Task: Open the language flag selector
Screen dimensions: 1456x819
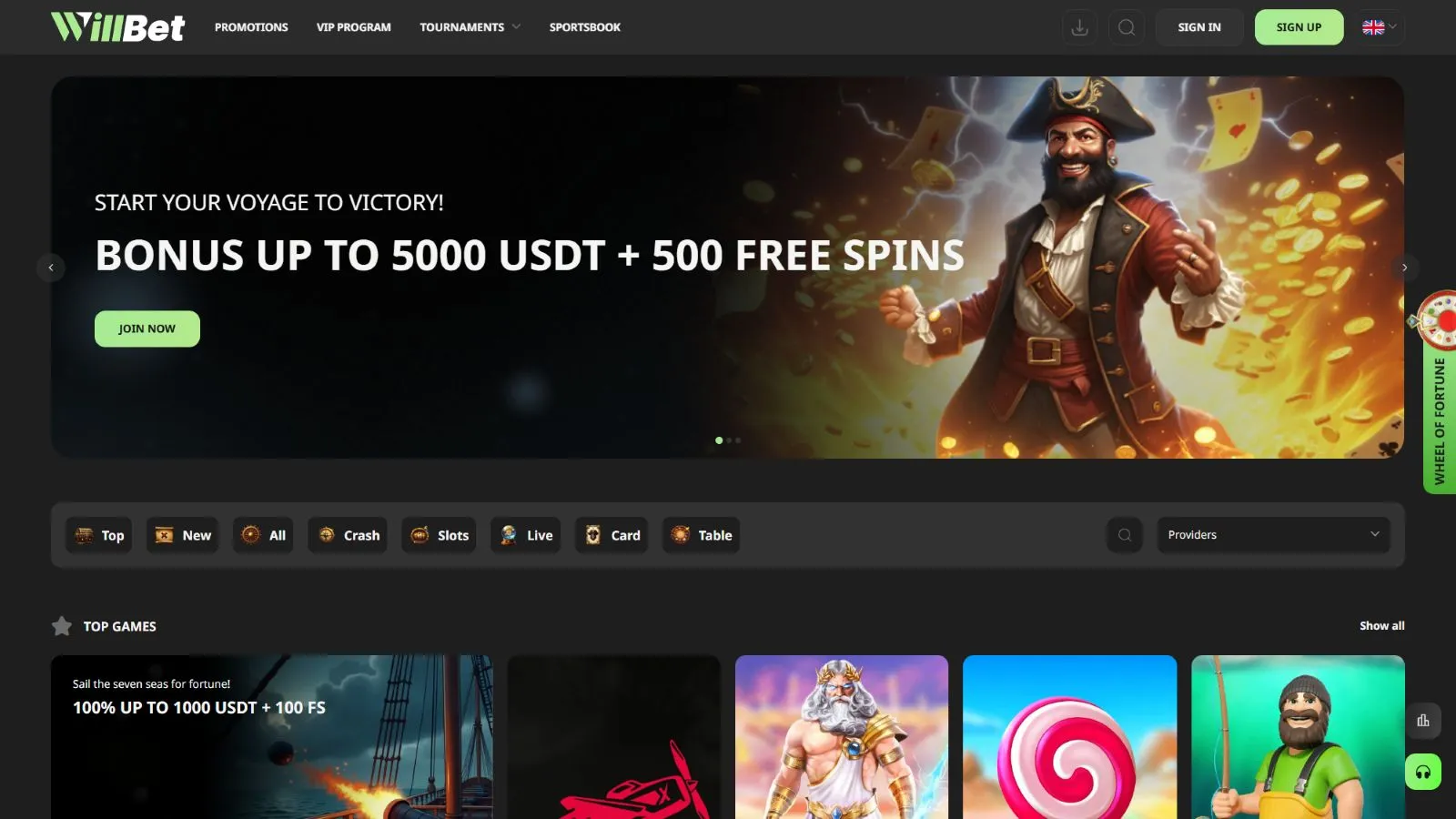Action: pyautogui.click(x=1380, y=27)
